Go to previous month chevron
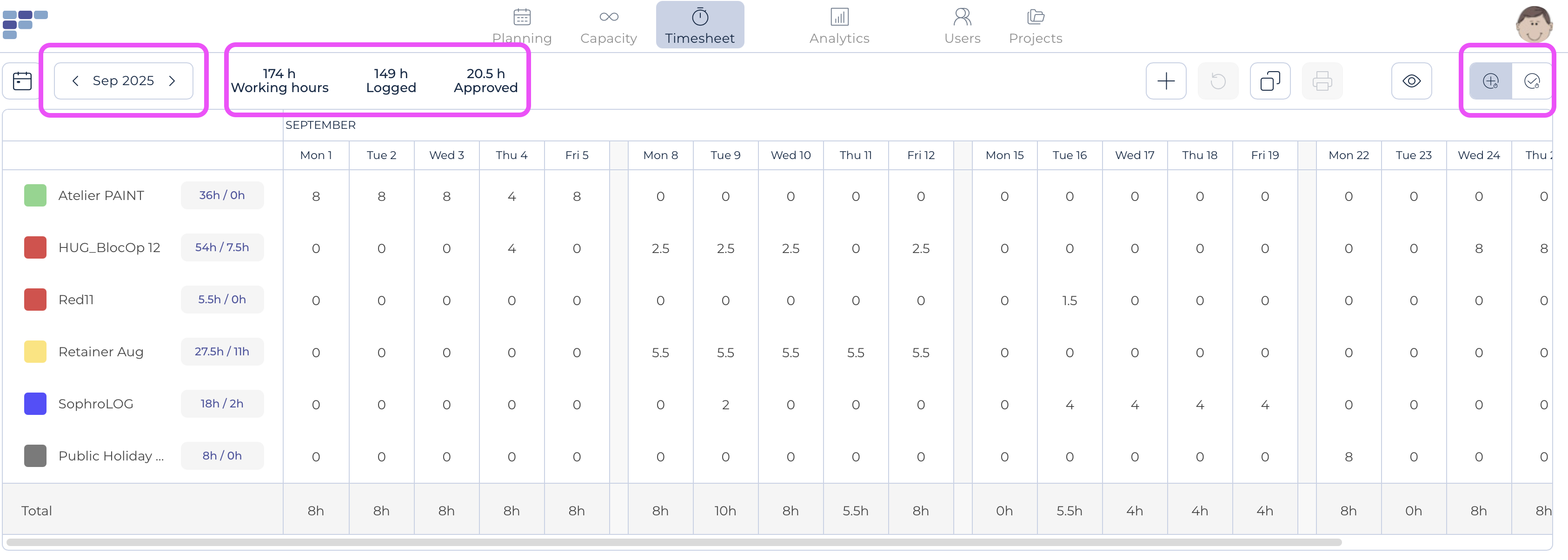This screenshot has height=560, width=1568. click(x=75, y=81)
